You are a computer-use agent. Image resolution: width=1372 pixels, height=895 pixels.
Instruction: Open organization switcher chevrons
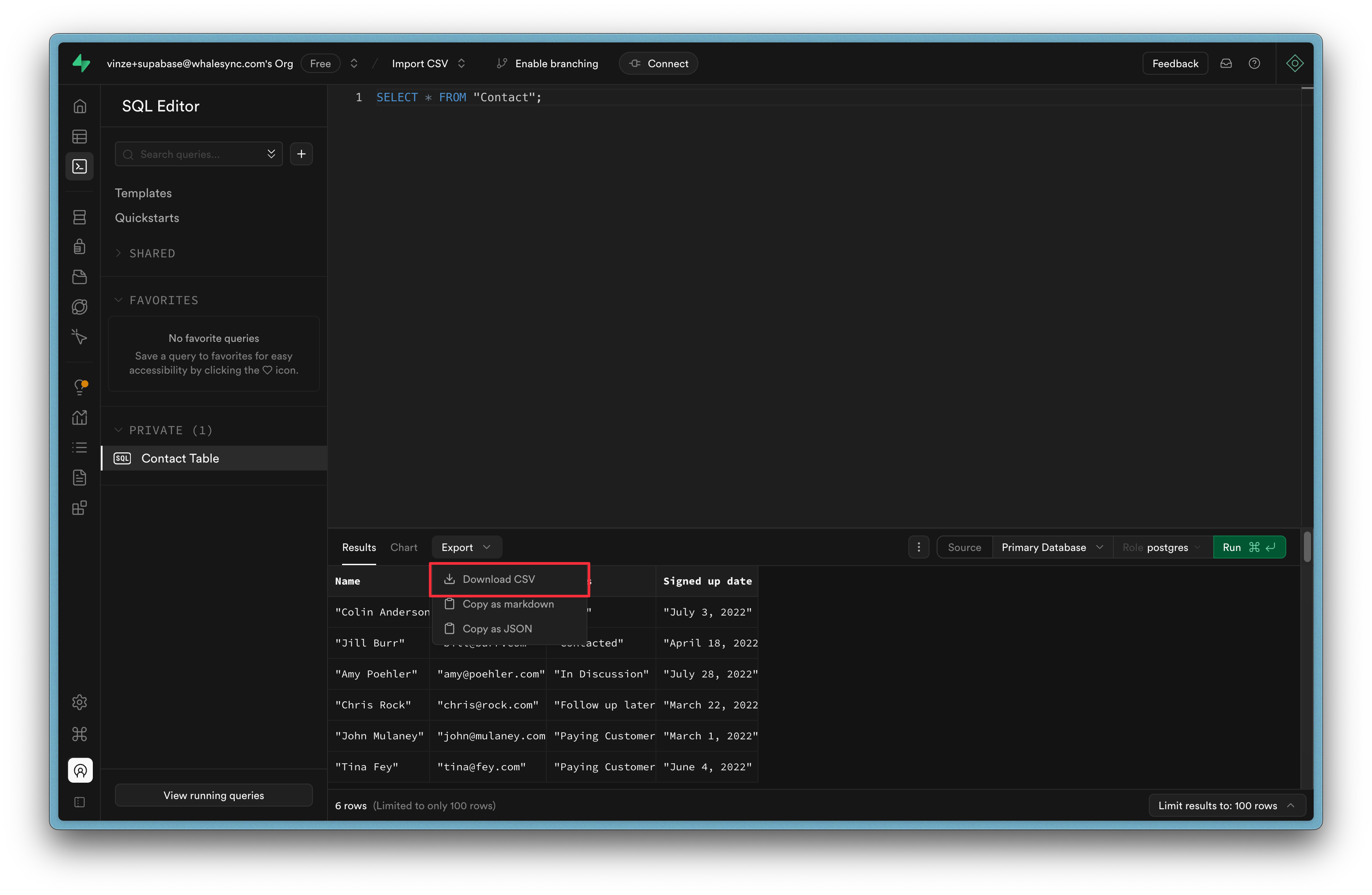(354, 63)
